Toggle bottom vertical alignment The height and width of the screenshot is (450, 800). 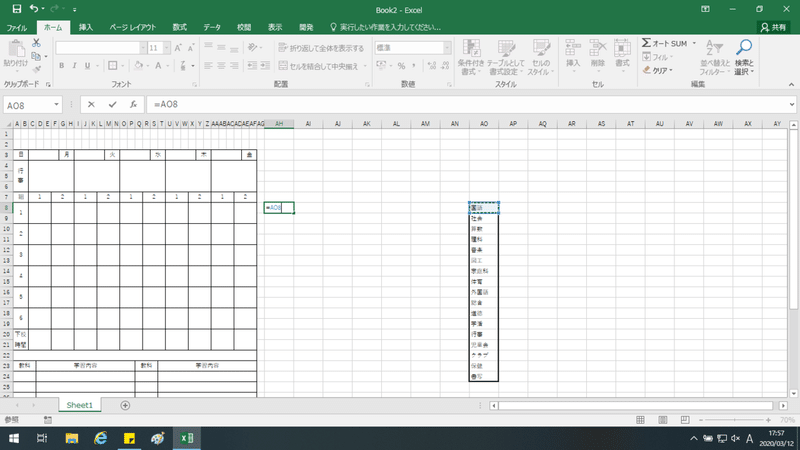click(234, 48)
